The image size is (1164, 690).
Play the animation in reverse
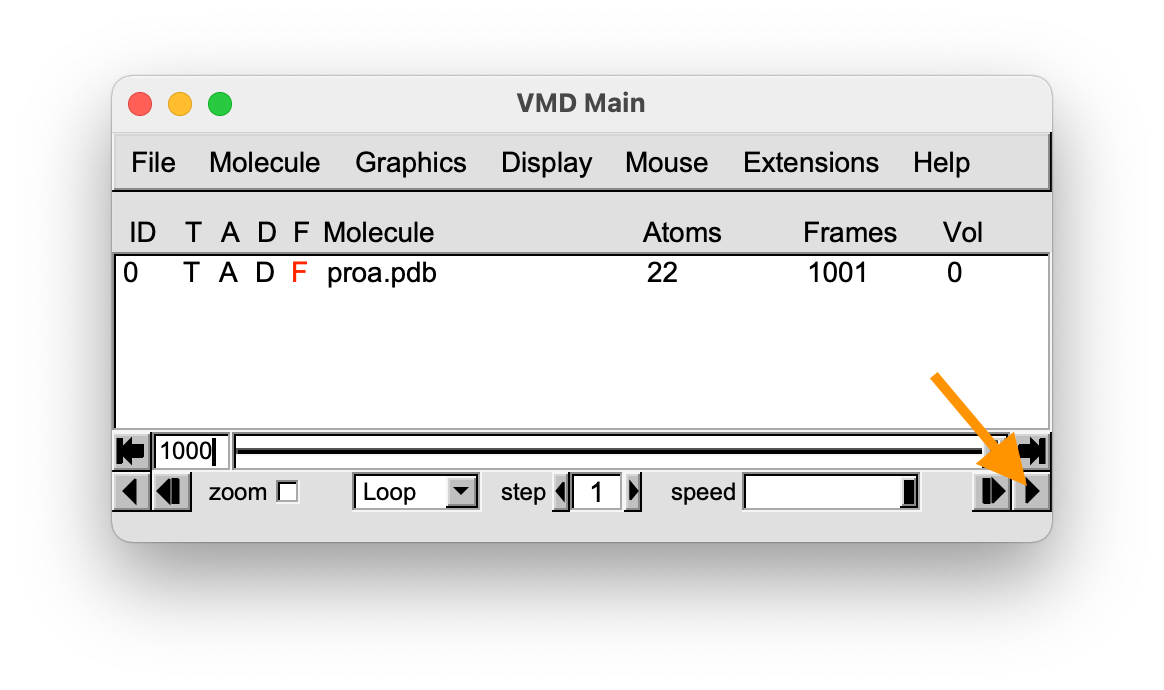(131, 492)
